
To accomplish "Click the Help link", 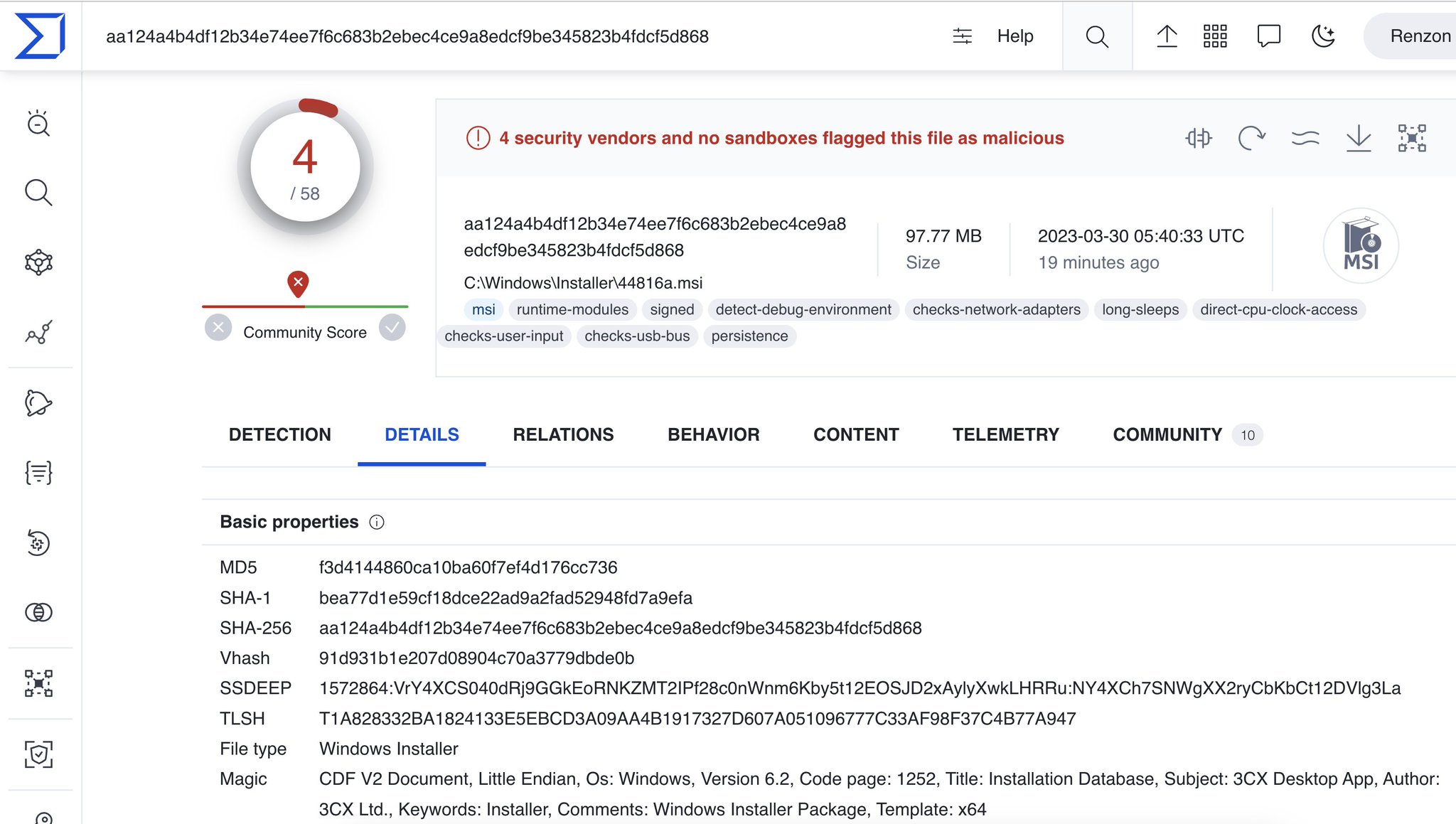I will 1015,36.
